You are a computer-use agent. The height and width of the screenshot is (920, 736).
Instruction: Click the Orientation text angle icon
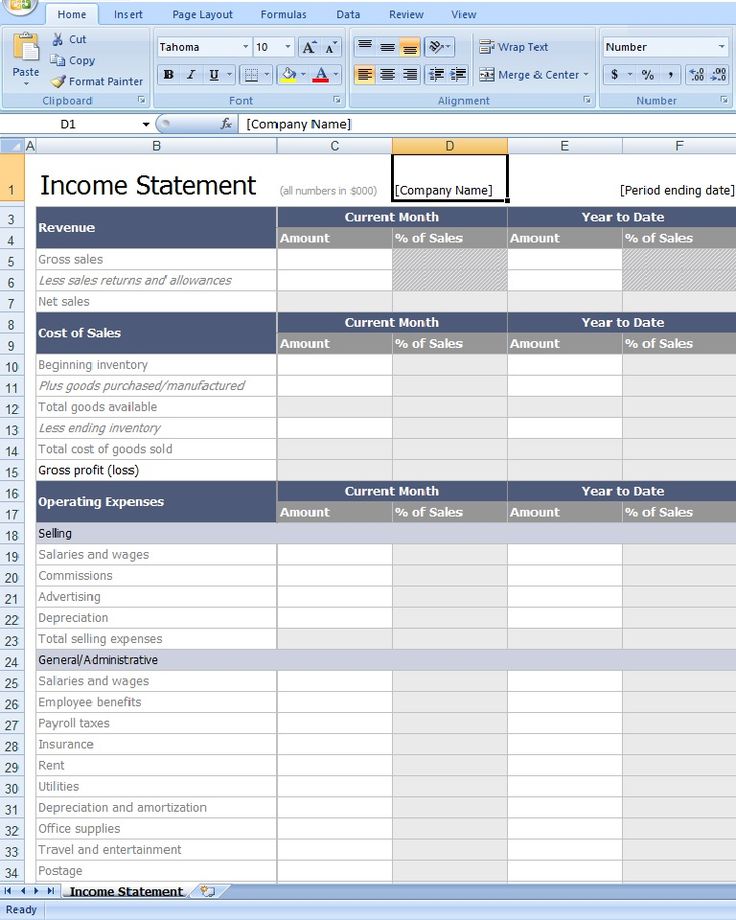(x=435, y=46)
